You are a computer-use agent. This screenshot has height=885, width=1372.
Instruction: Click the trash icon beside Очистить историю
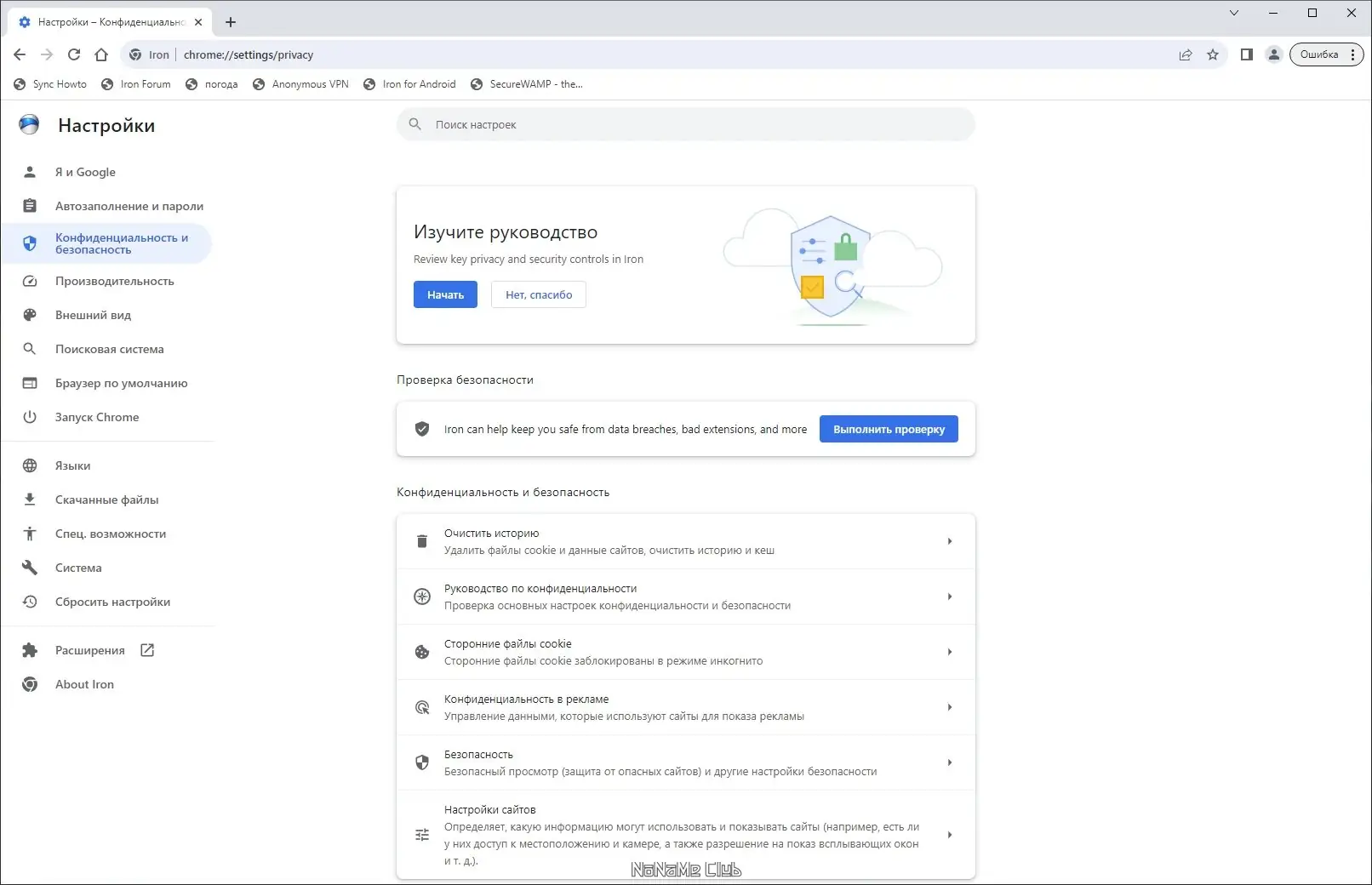click(x=422, y=541)
